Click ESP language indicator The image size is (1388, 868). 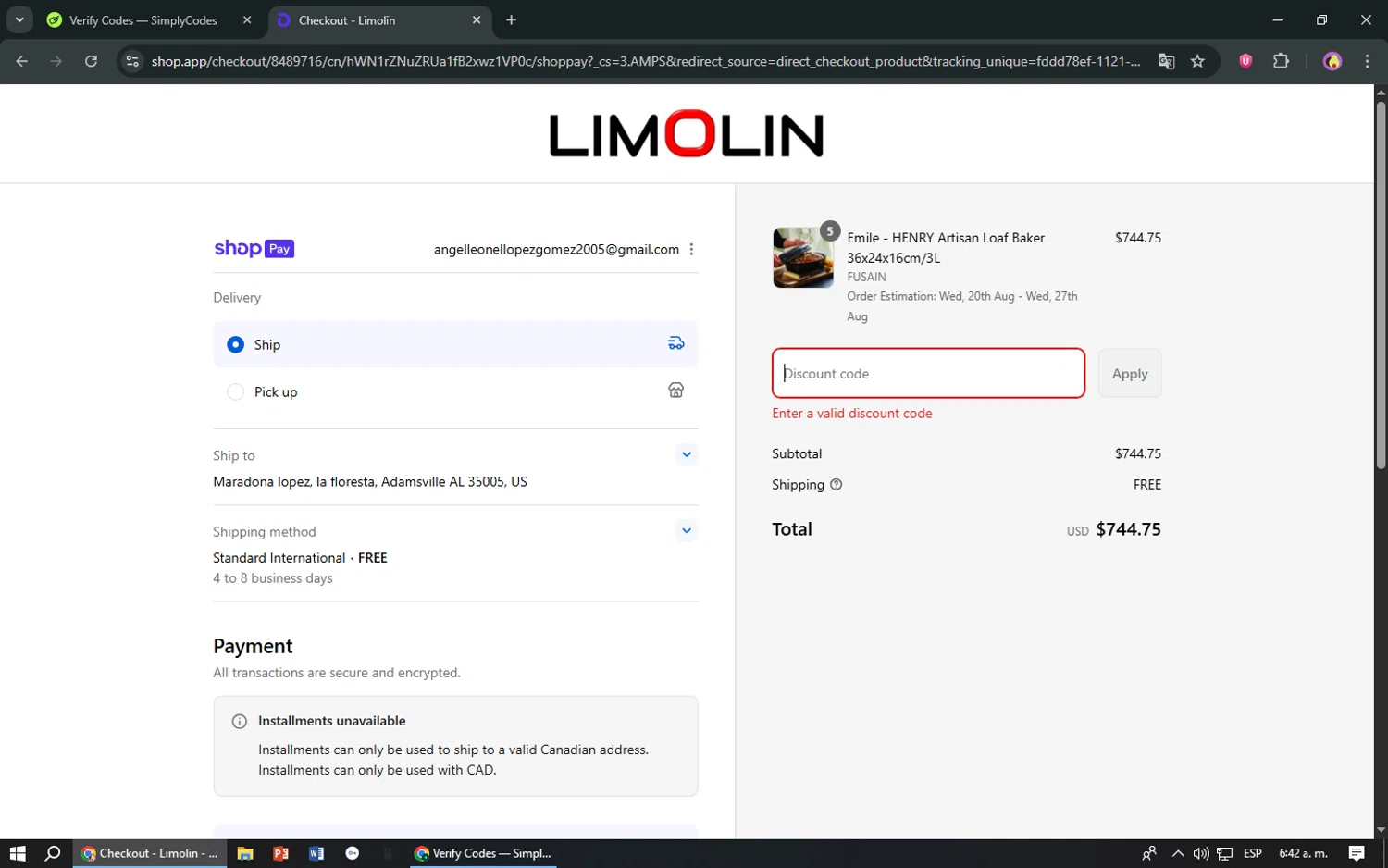1253,853
